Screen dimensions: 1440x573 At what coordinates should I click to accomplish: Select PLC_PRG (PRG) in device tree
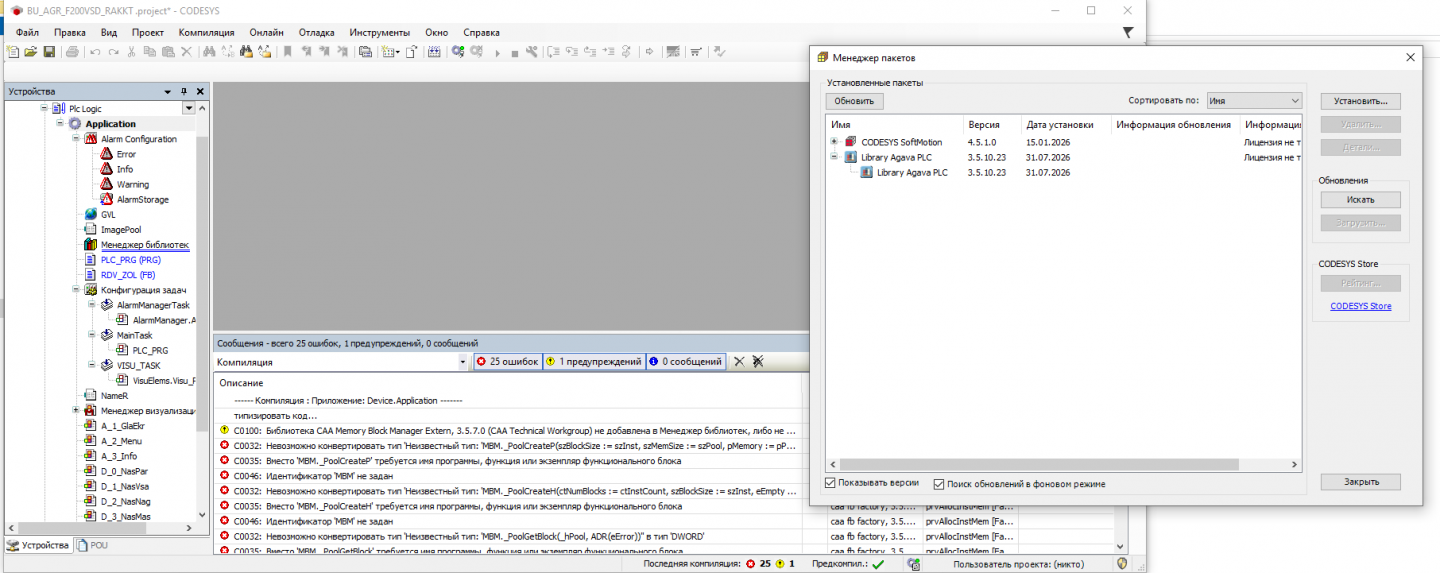tap(130, 259)
